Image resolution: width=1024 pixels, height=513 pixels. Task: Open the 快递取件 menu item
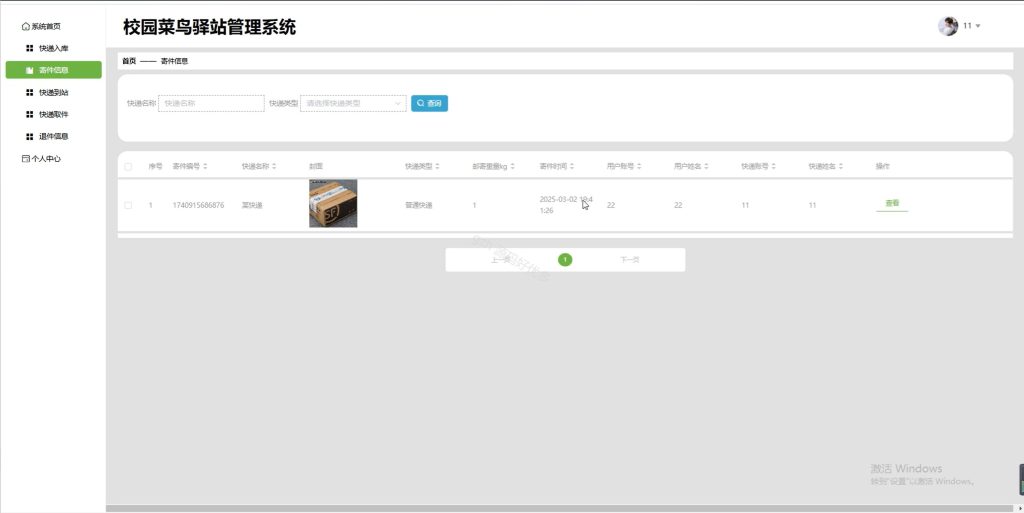pos(47,114)
